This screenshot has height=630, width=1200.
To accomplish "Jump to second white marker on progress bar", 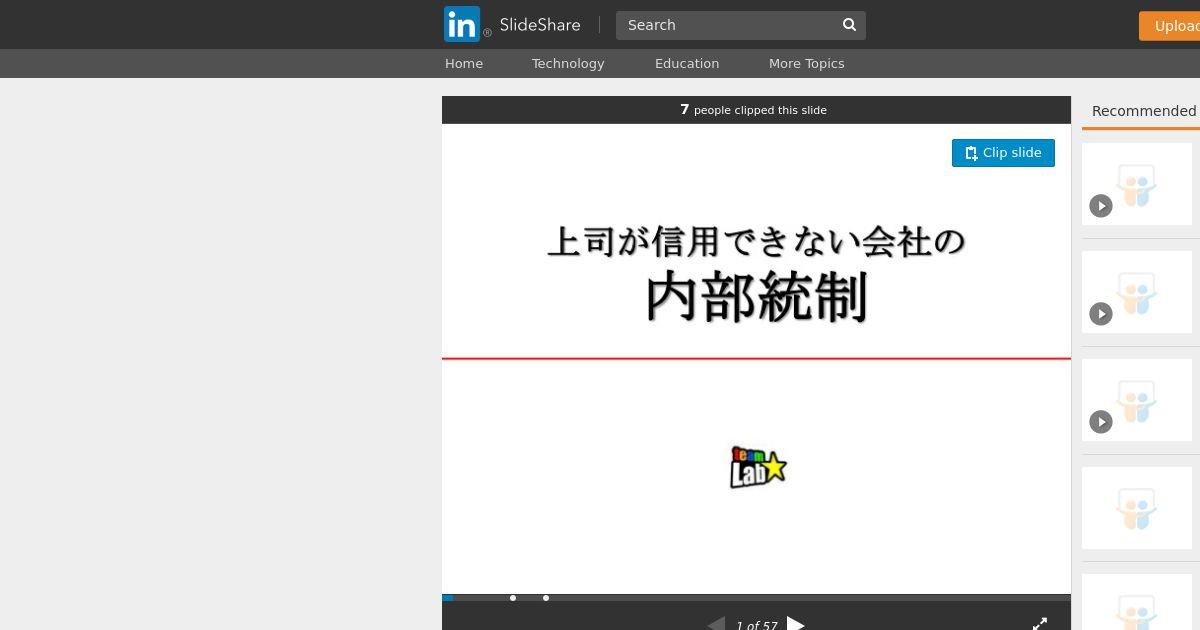I will [546, 598].
